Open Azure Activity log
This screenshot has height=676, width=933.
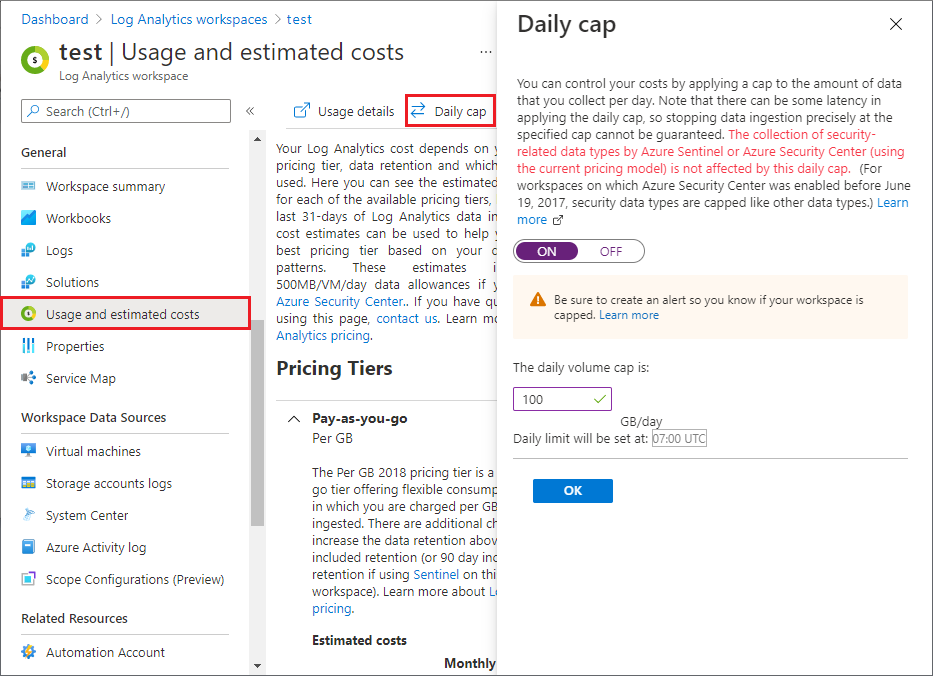tap(93, 547)
